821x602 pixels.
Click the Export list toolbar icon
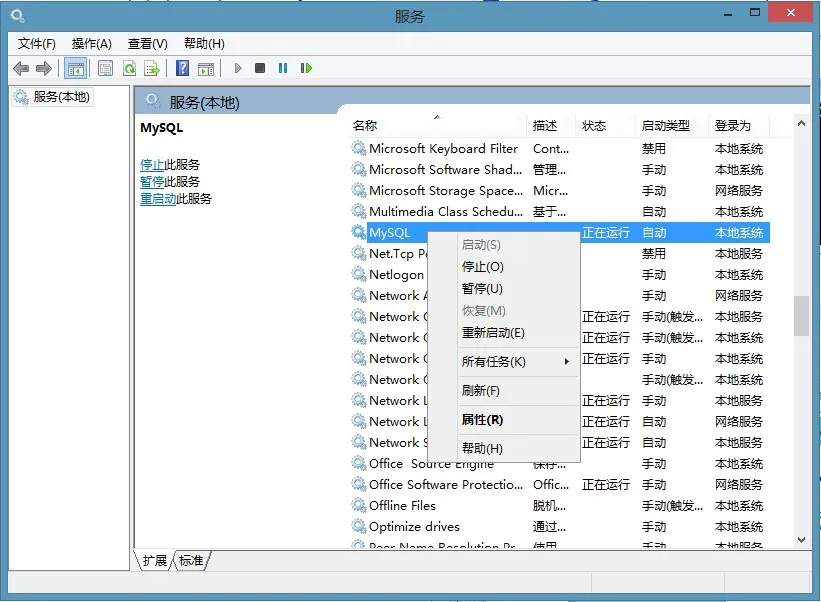click(150, 68)
